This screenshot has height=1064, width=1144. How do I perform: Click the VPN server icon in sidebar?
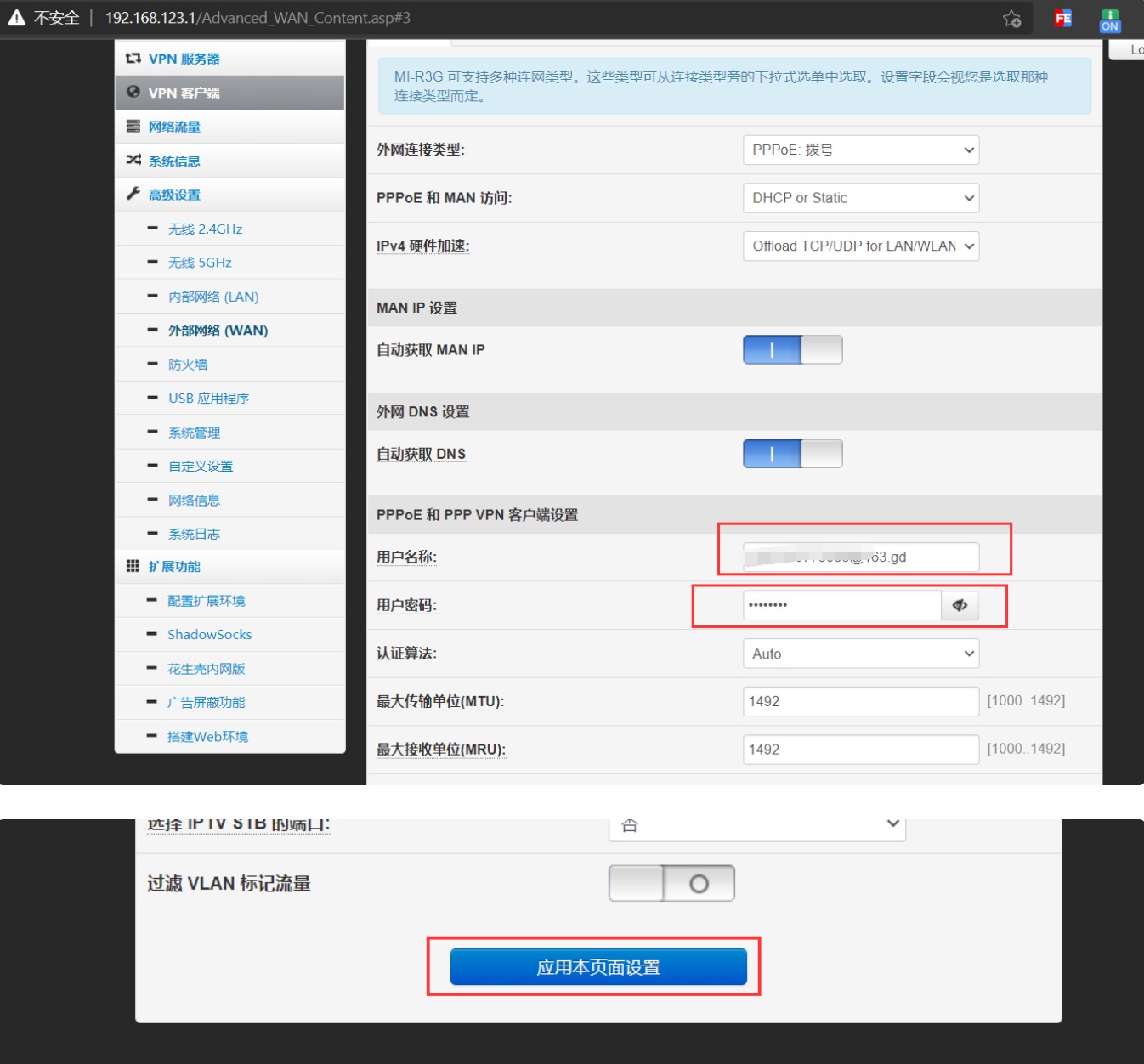pyautogui.click(x=133, y=59)
